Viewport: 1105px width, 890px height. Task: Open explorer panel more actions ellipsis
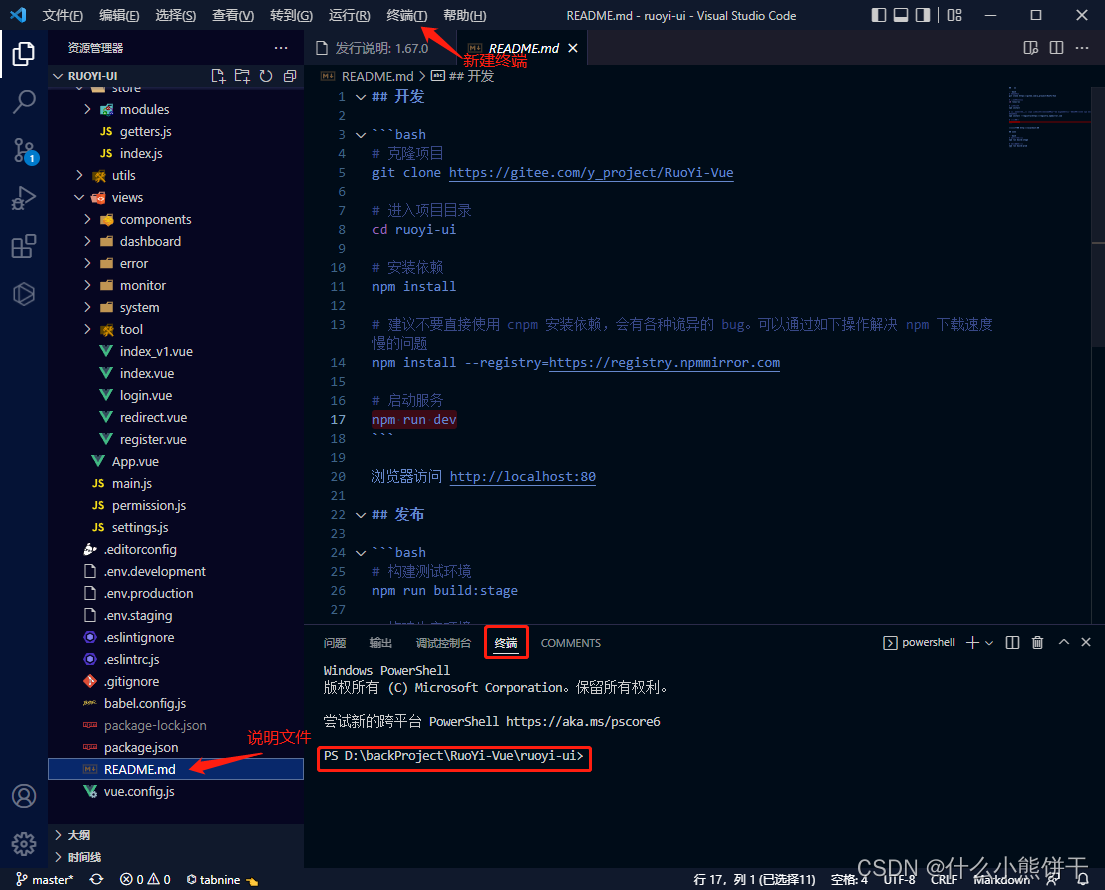coord(281,48)
